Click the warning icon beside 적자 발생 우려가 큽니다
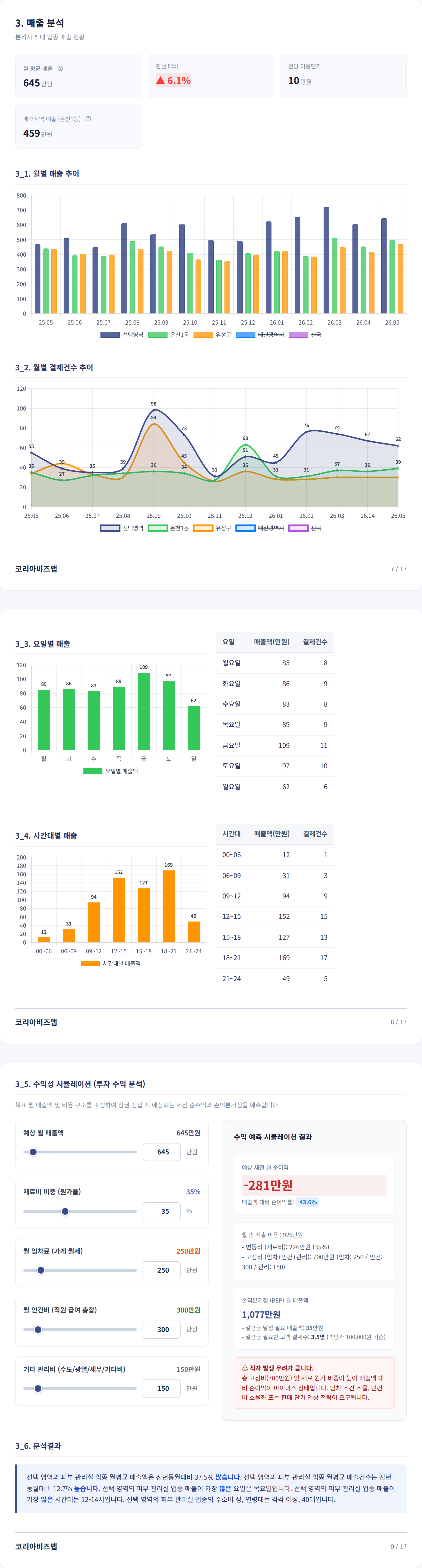422x1568 pixels. coord(245,1368)
